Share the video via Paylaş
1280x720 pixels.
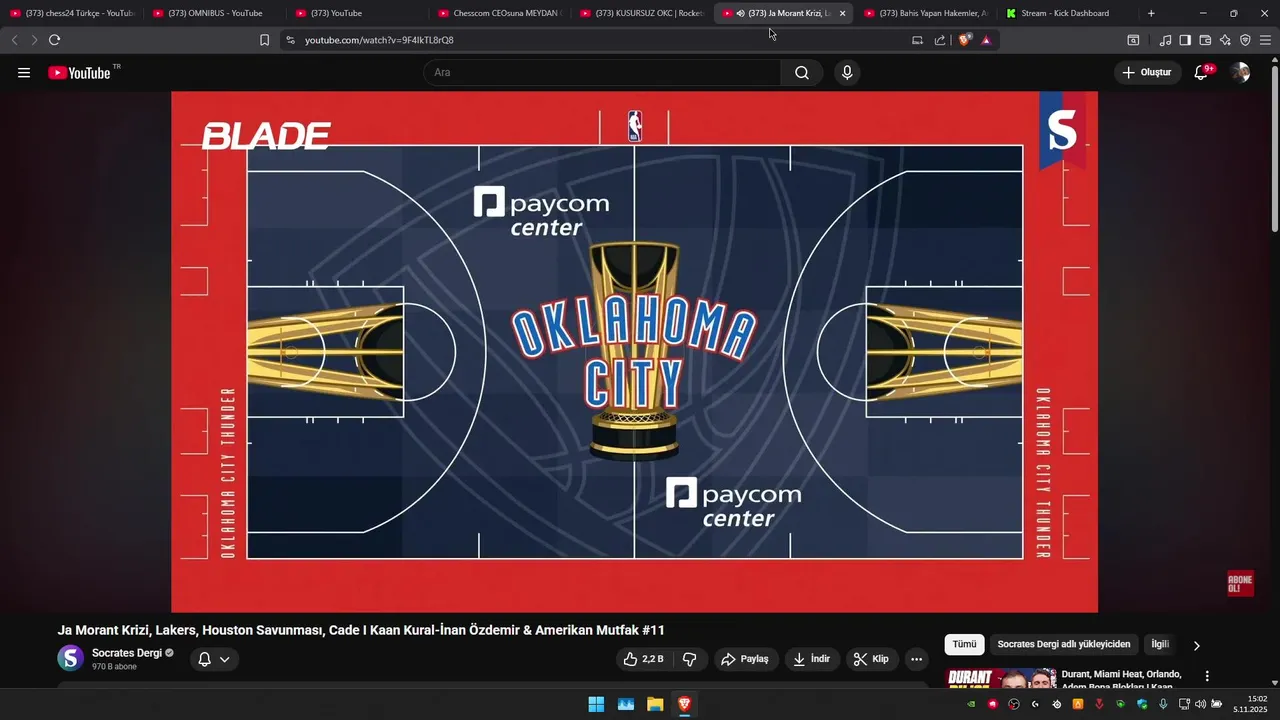pyautogui.click(x=745, y=659)
